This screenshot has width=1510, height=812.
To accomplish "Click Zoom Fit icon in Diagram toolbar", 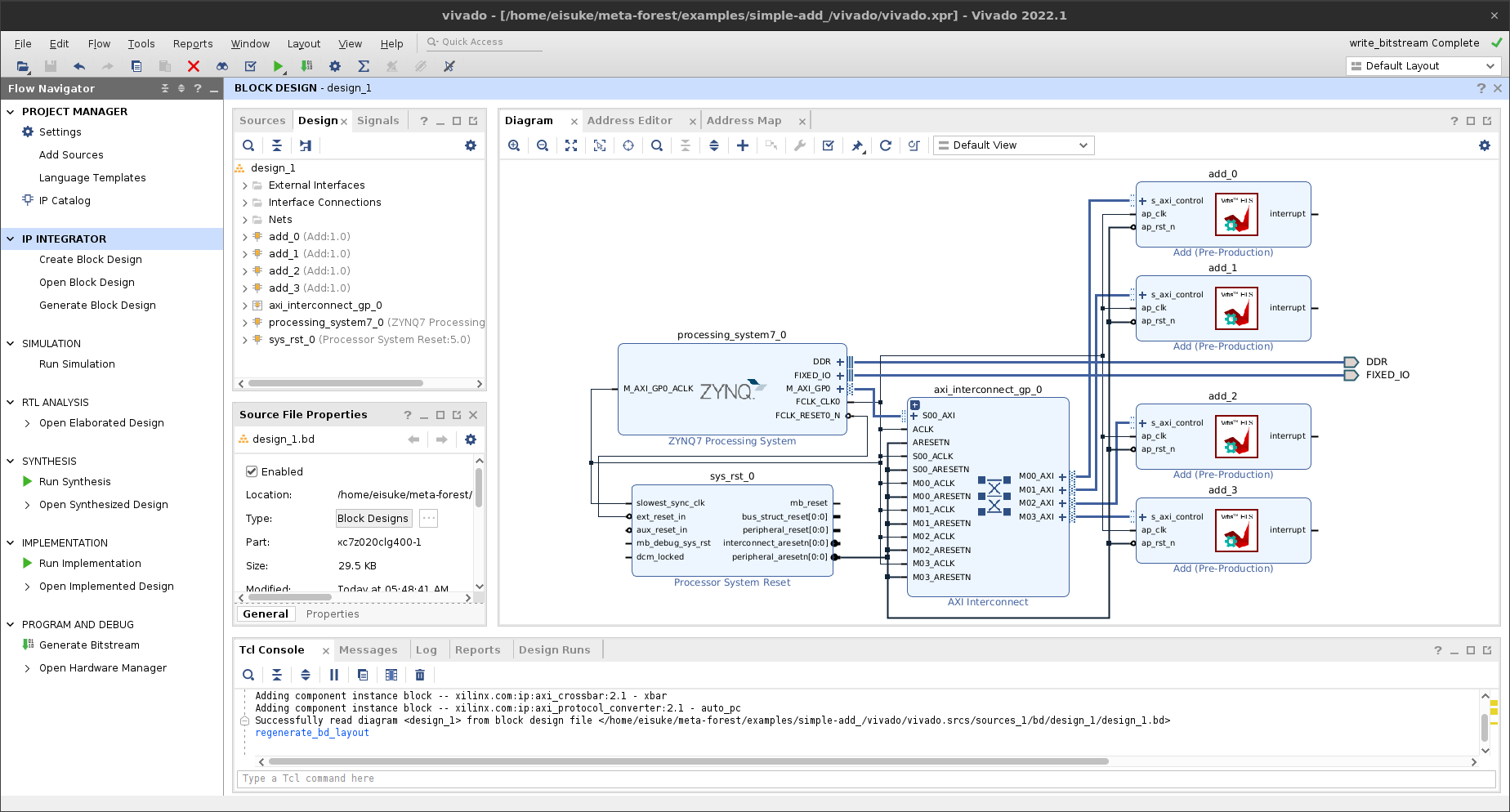I will click(x=571, y=145).
